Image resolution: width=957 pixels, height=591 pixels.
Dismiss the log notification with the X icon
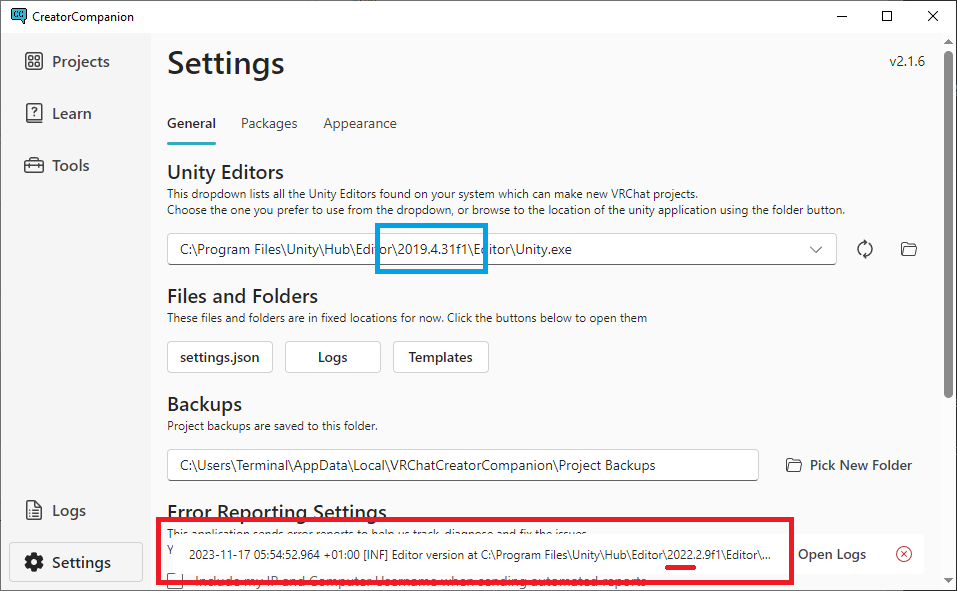tap(903, 553)
